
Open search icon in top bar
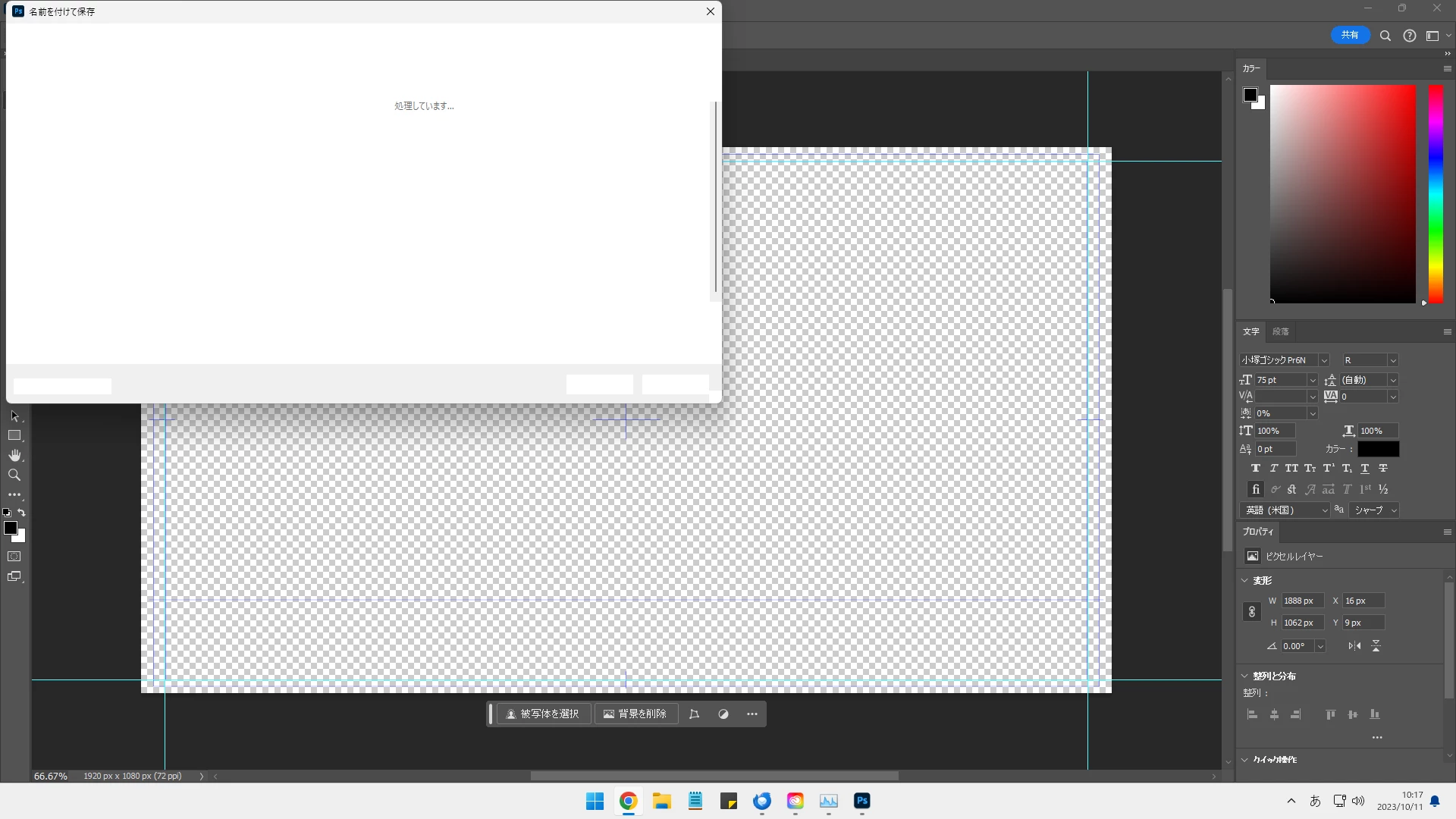coord(1385,36)
